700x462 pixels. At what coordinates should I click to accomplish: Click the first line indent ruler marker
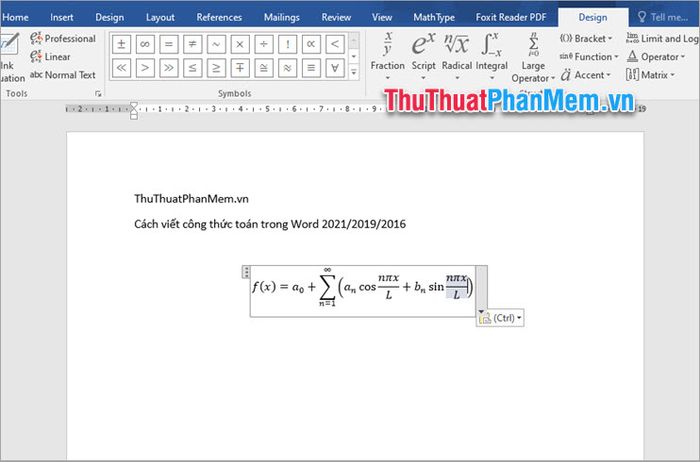coord(134,106)
